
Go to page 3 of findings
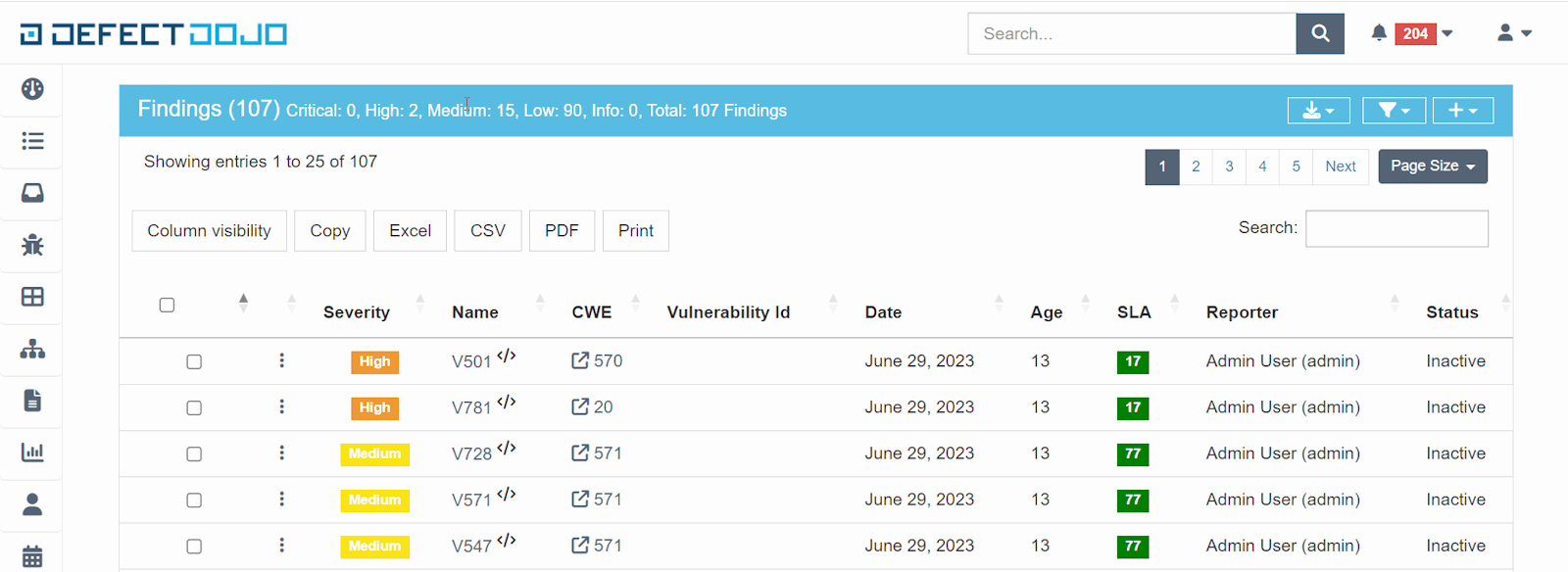click(x=1229, y=167)
